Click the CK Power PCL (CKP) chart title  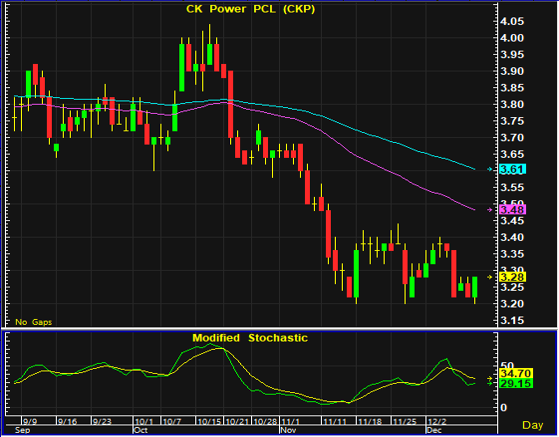click(x=251, y=9)
